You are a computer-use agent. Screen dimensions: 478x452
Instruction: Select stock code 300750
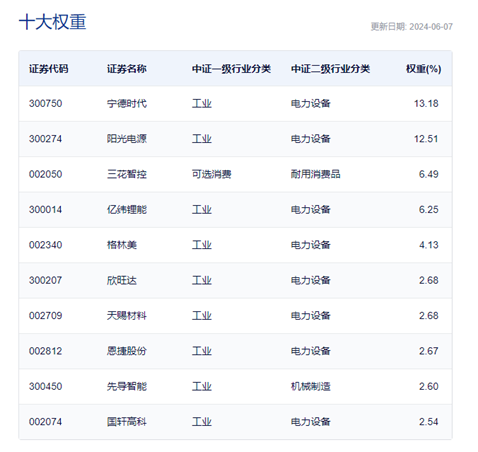[x=45, y=103]
